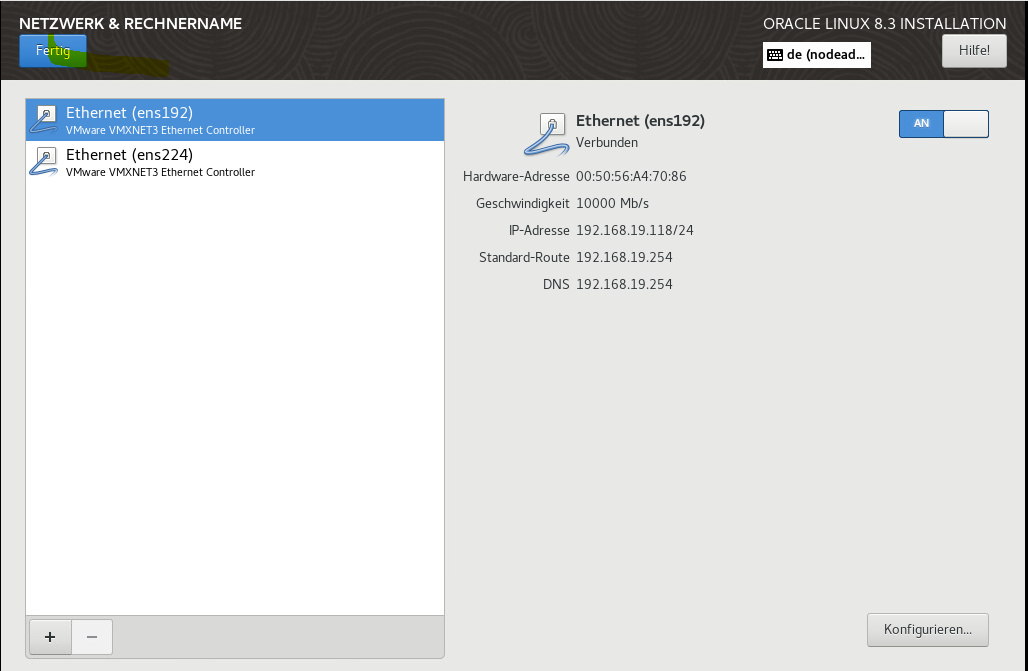Click the NETZWERK & RECHNERNAME heading
This screenshot has height=671, width=1028.
click(130, 23)
